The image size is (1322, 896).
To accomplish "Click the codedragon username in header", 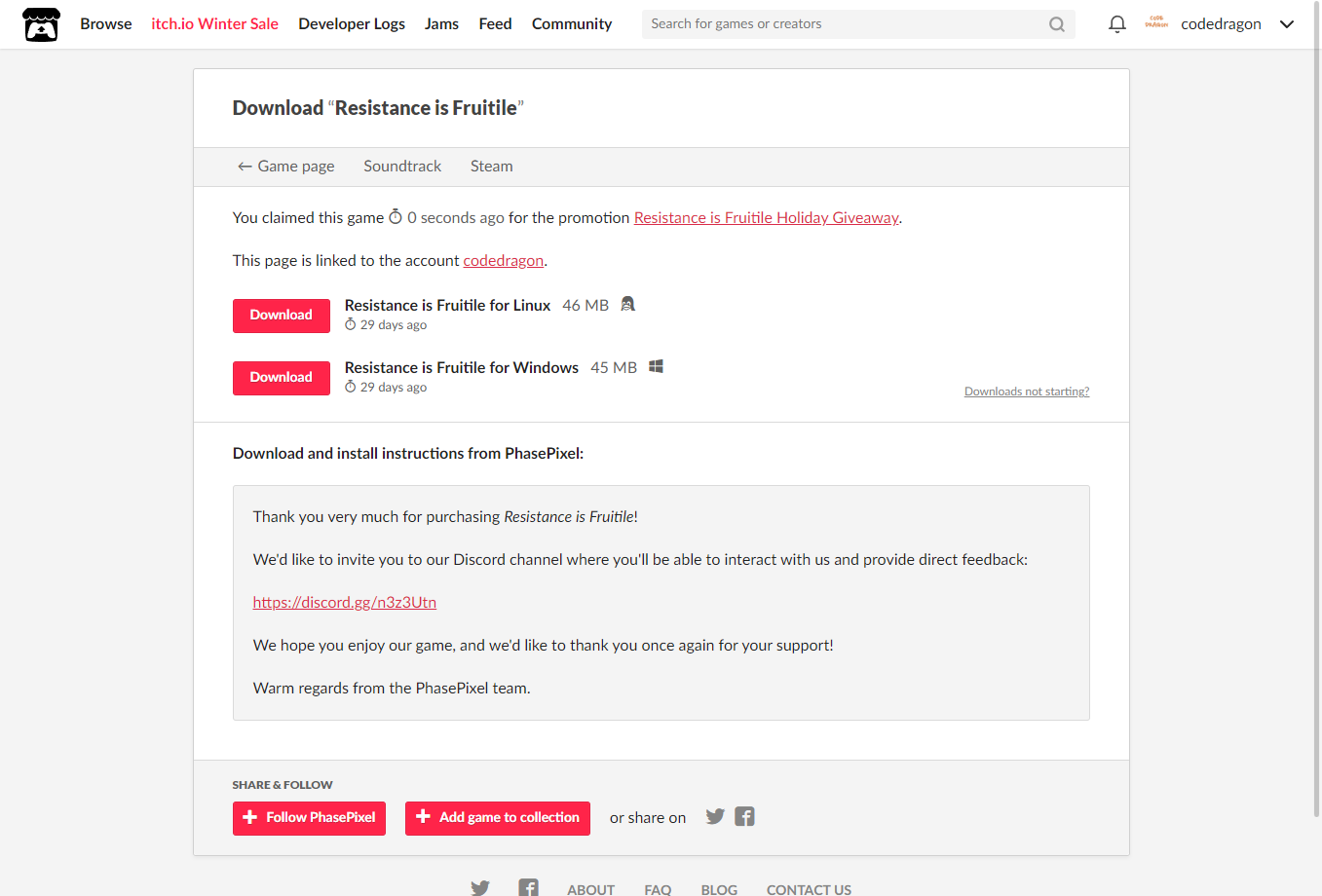I will 1221,23.
